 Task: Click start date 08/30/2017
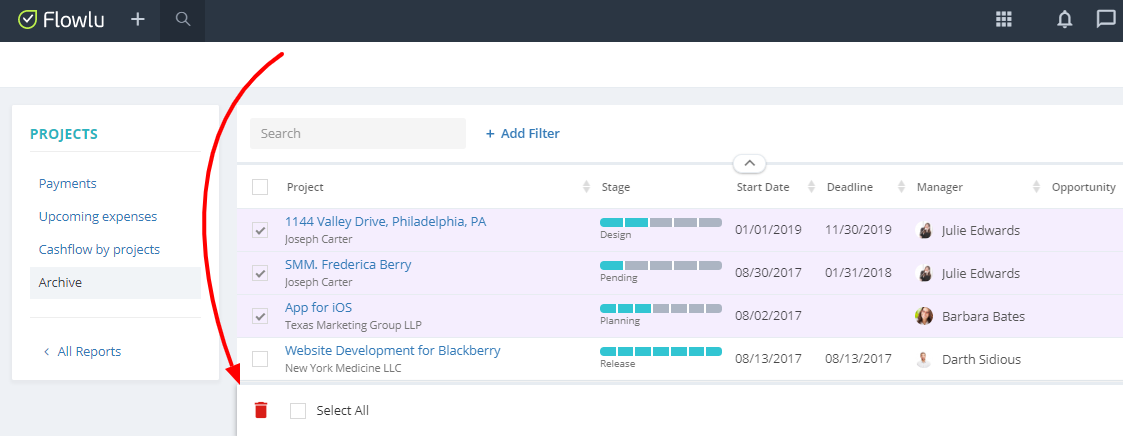click(x=768, y=273)
